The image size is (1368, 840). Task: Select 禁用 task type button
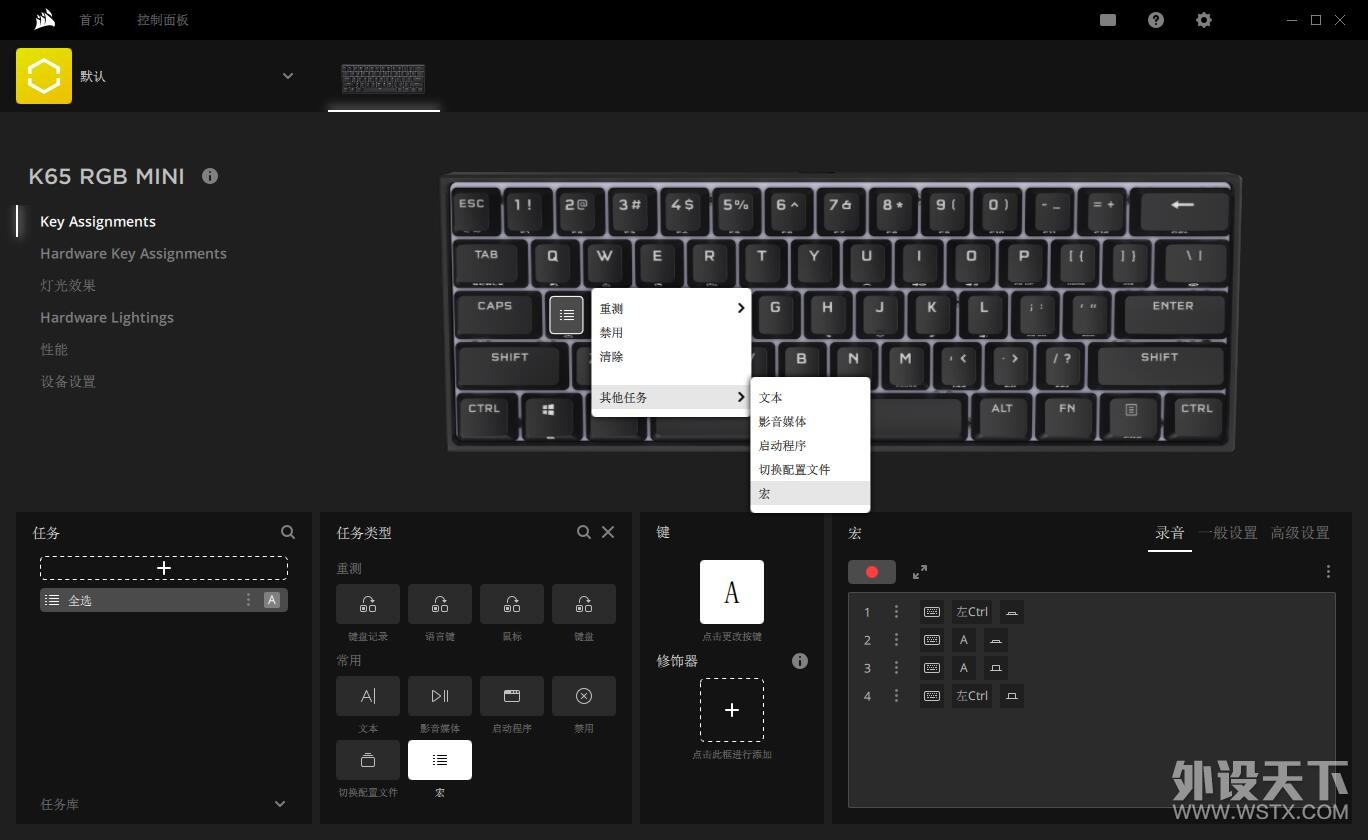(x=584, y=696)
